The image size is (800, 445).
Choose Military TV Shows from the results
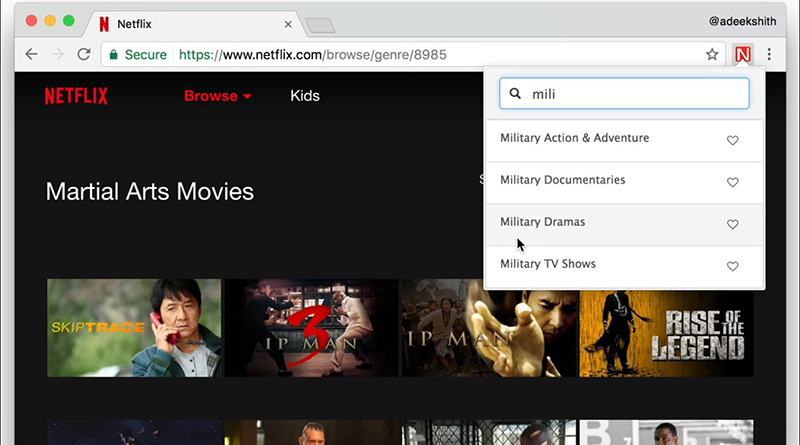548,264
